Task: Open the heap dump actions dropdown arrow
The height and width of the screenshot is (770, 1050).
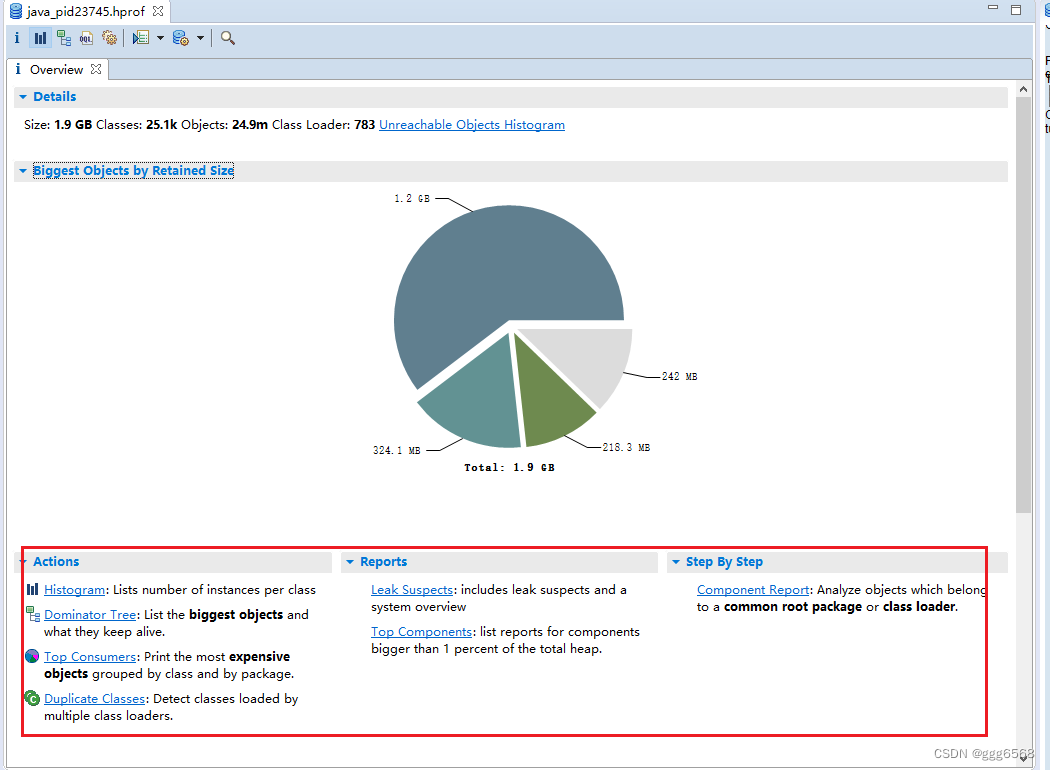Action: [x=200, y=38]
